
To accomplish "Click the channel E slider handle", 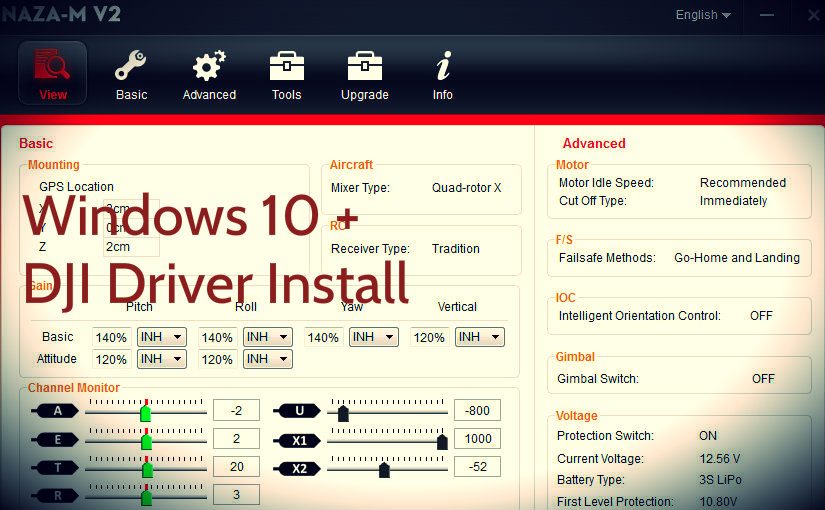I will (146, 440).
